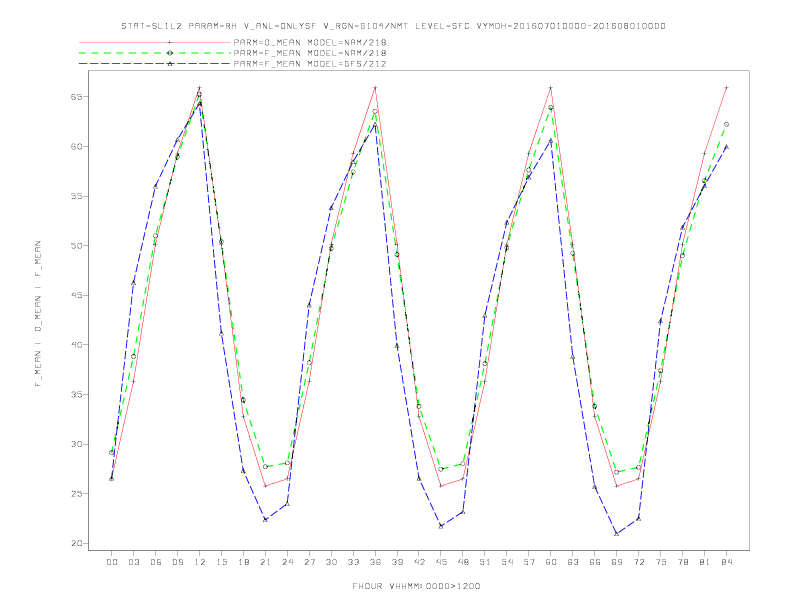Click the x-axis forecast hour label 12

tap(200, 562)
